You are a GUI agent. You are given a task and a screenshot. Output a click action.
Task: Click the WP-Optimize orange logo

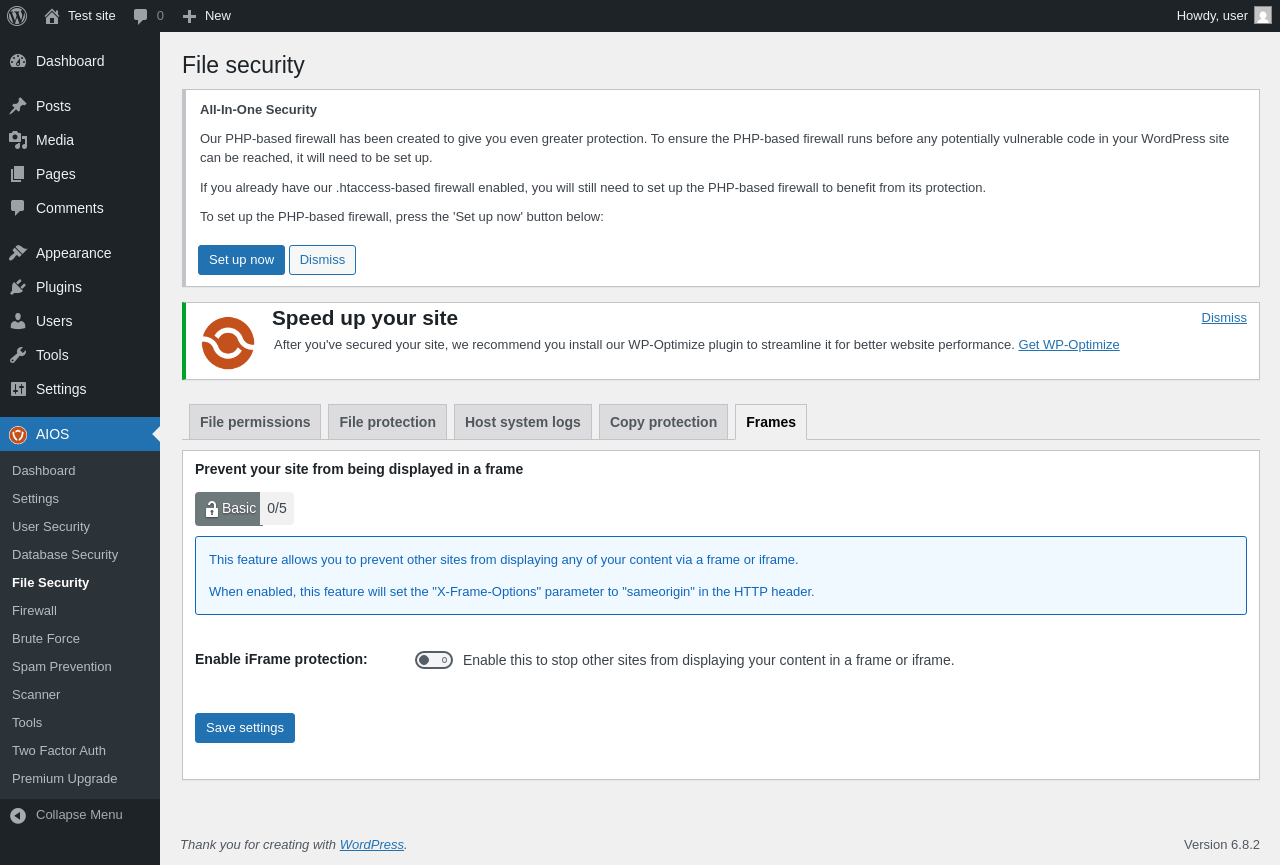click(228, 343)
